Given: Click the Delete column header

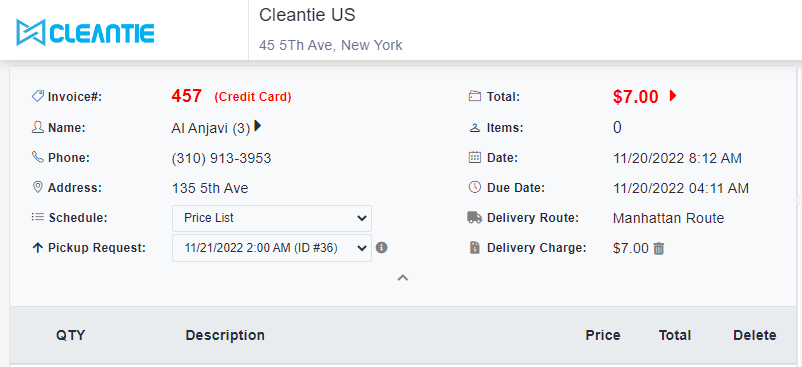Looking at the screenshot, I should (754, 335).
